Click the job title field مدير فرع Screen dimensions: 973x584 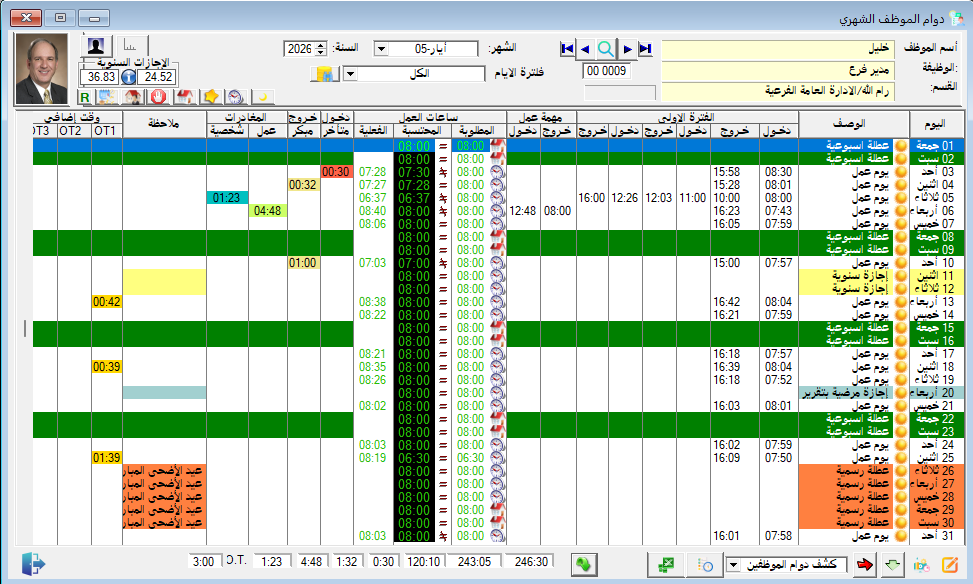[778, 70]
